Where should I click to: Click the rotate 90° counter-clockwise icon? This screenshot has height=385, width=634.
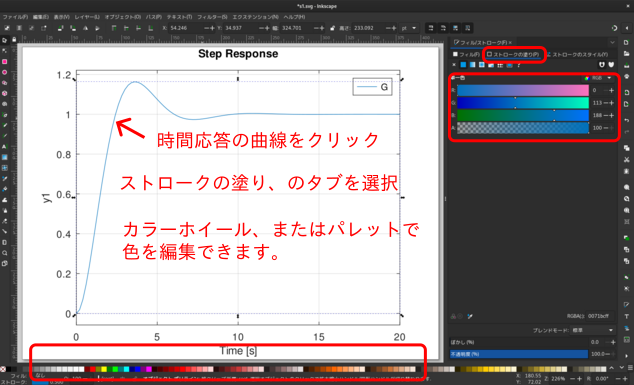60,28
